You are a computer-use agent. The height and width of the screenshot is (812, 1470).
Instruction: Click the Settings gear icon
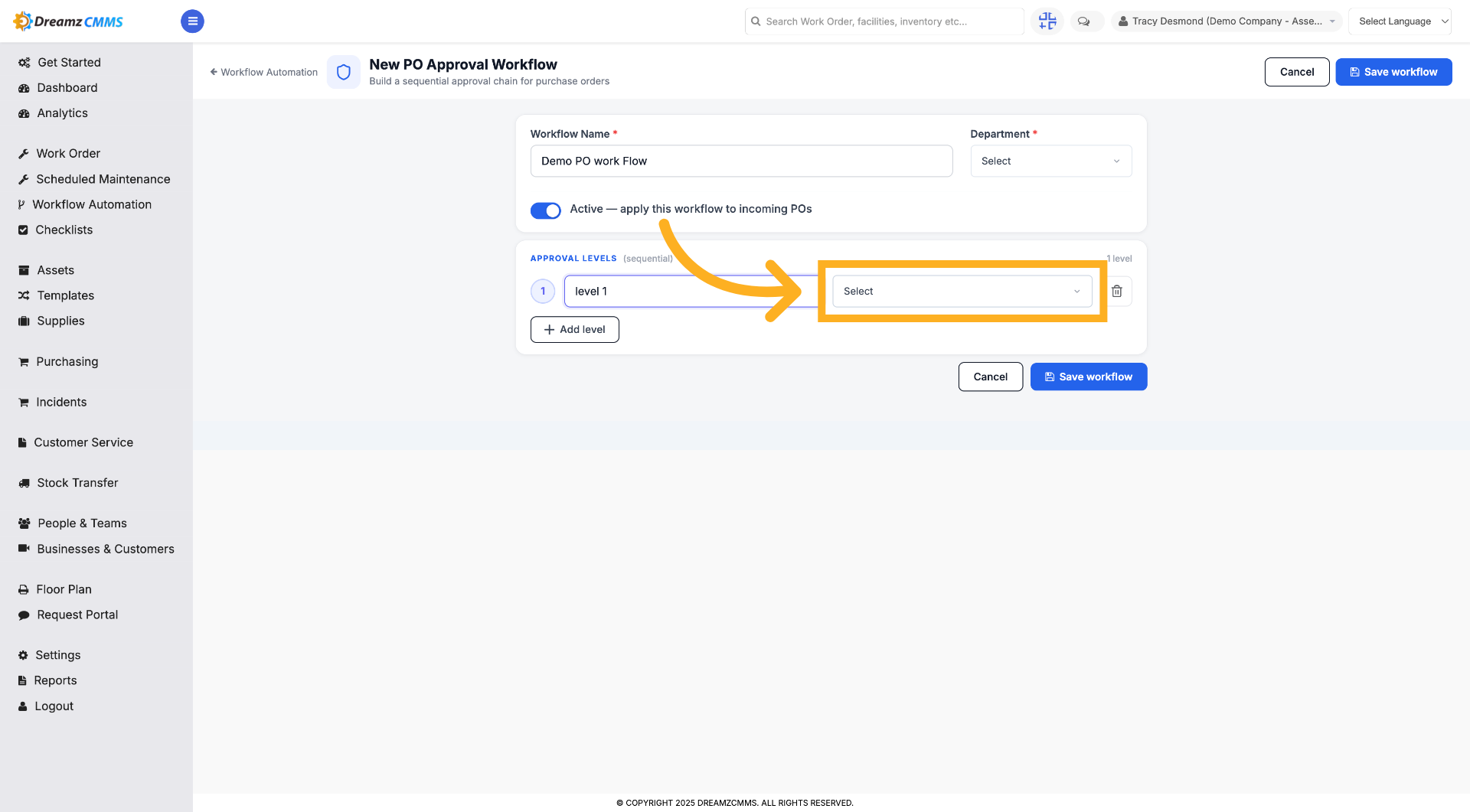click(x=23, y=655)
